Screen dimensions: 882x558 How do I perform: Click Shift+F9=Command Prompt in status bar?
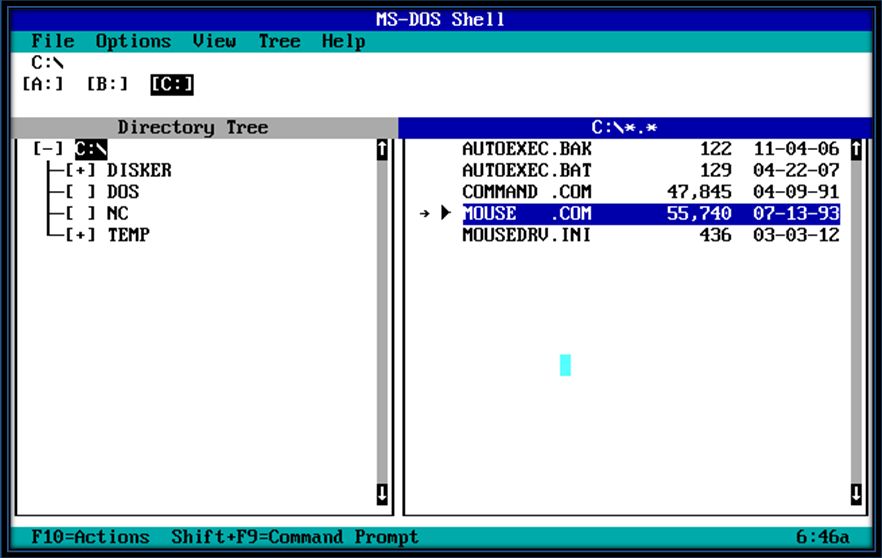click(295, 537)
